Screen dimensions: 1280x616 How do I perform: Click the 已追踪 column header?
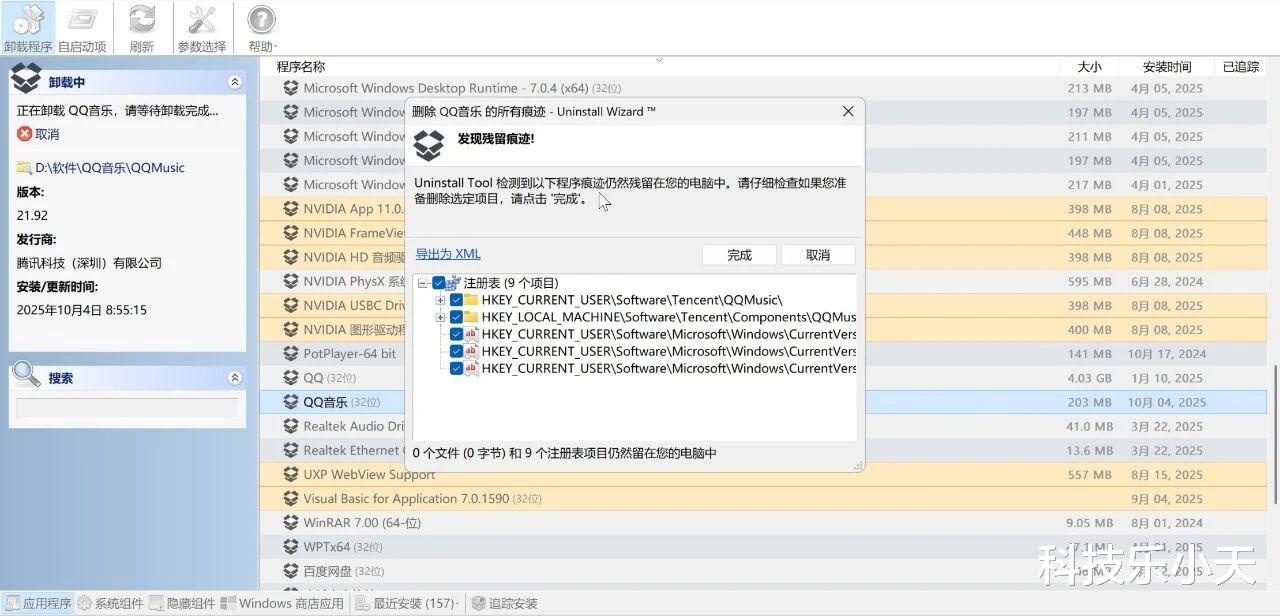[x=1241, y=67]
